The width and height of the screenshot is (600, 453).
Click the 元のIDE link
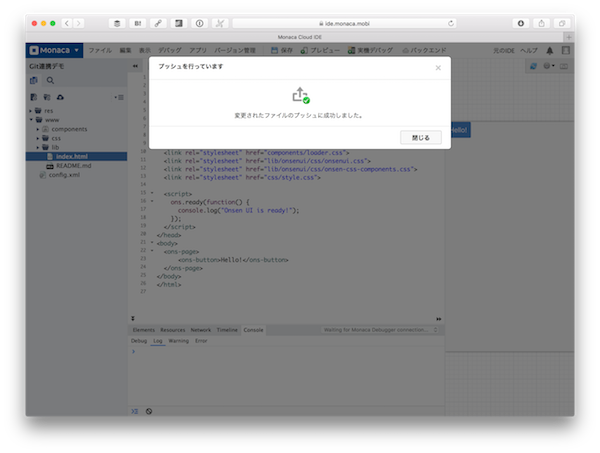tap(504, 51)
